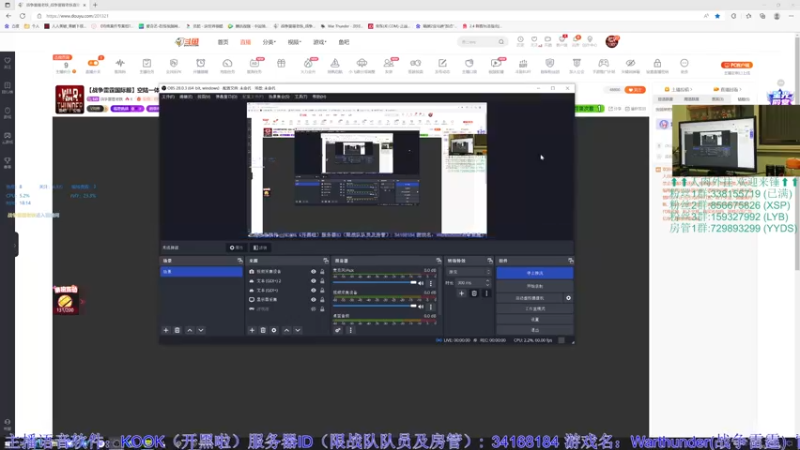This screenshot has height=450, width=800.
Task: Go to Douyu Home tab in top navigation
Action: 223,42
